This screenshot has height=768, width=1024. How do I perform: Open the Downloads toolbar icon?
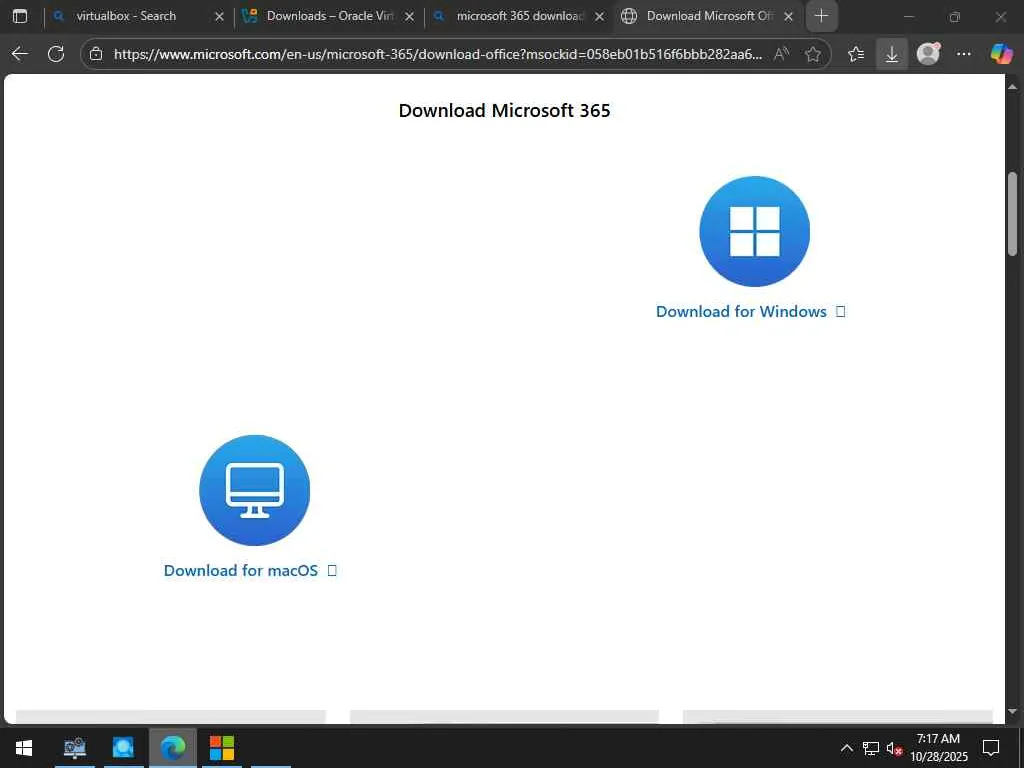point(891,54)
